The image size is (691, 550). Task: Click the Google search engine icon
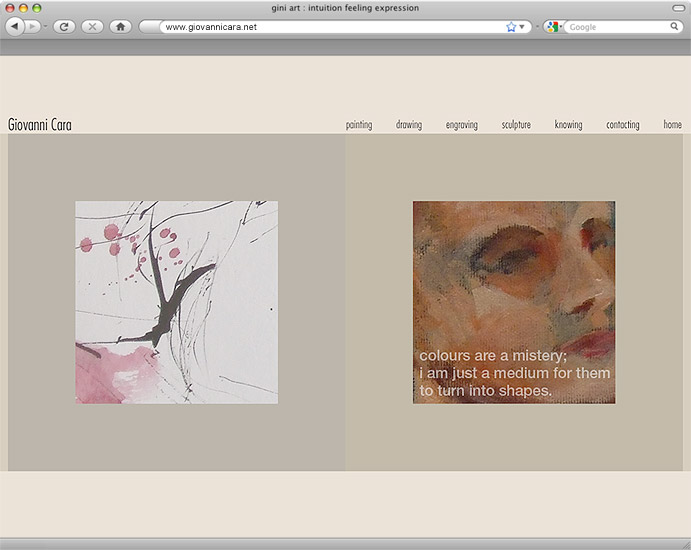pyautogui.click(x=551, y=27)
